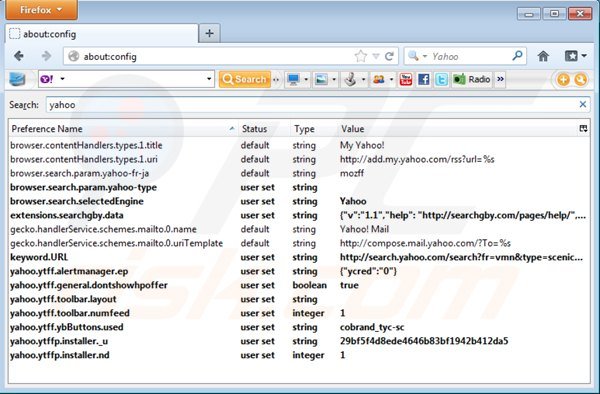Bookmark this page with the star icon
600x394 pixels.
pyautogui.click(x=360, y=57)
